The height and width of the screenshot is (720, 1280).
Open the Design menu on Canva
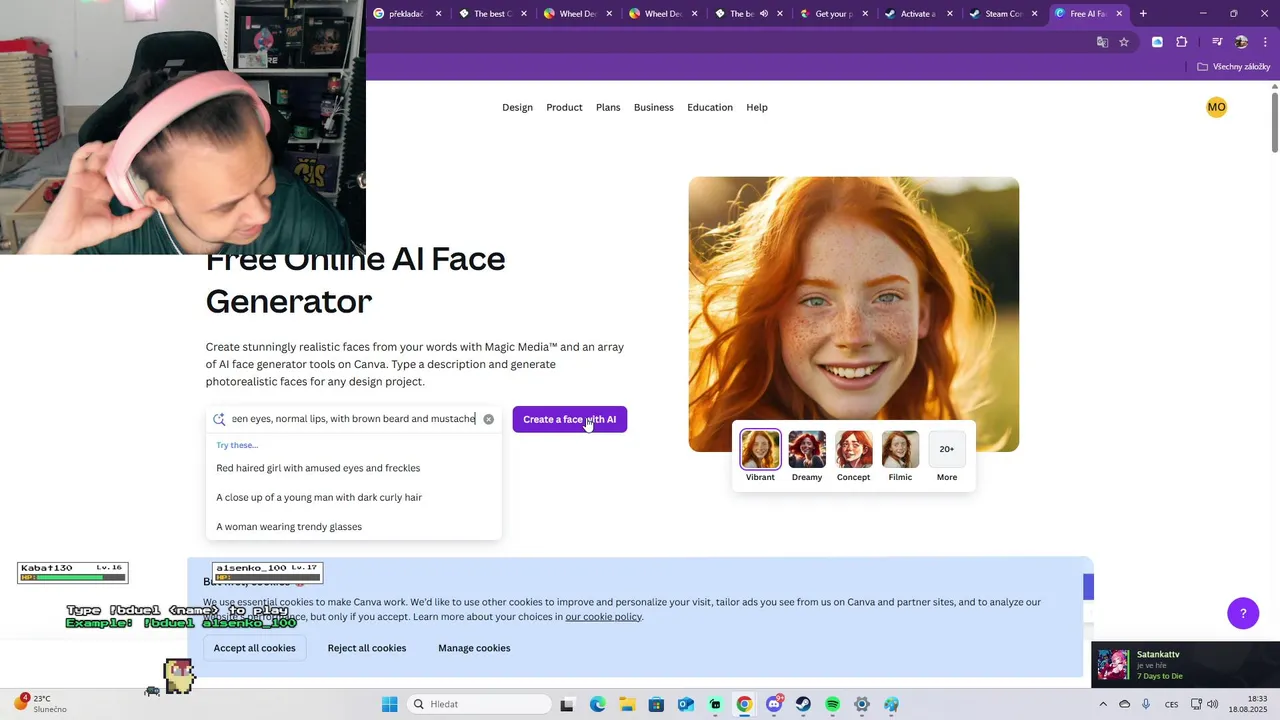(517, 108)
